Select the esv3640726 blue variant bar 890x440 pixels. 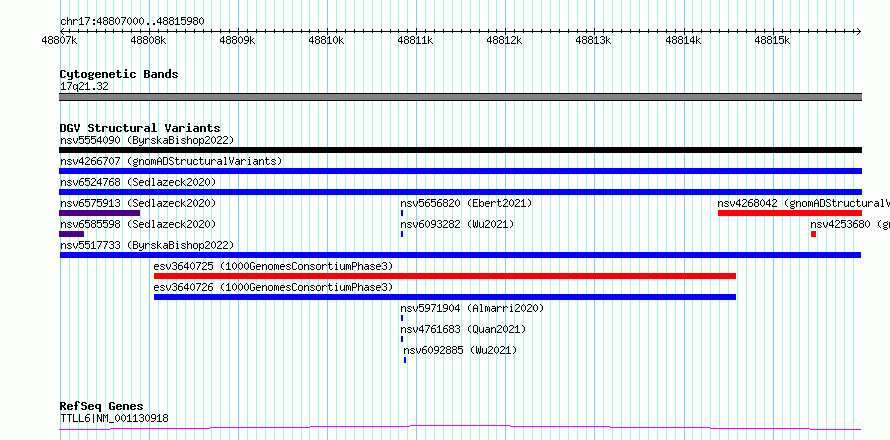click(x=445, y=297)
